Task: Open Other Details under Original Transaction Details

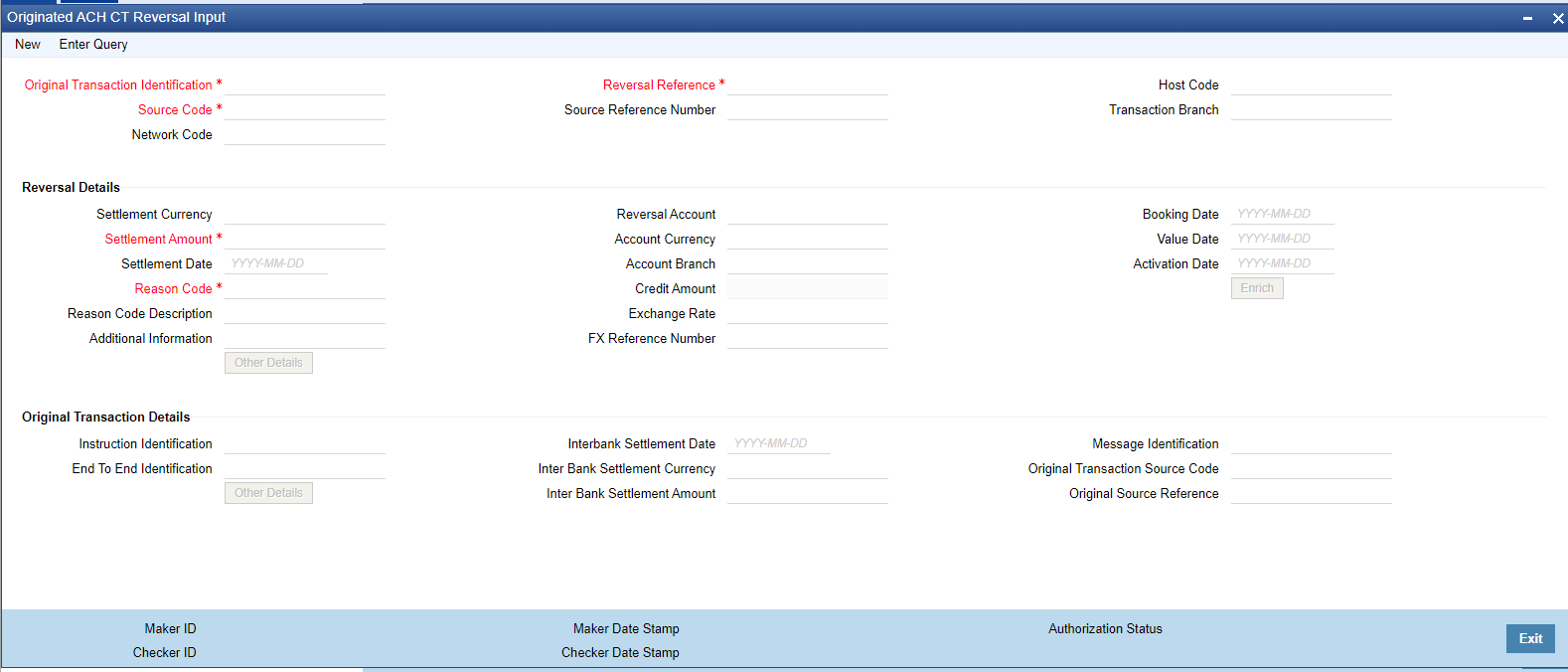Action: point(268,493)
